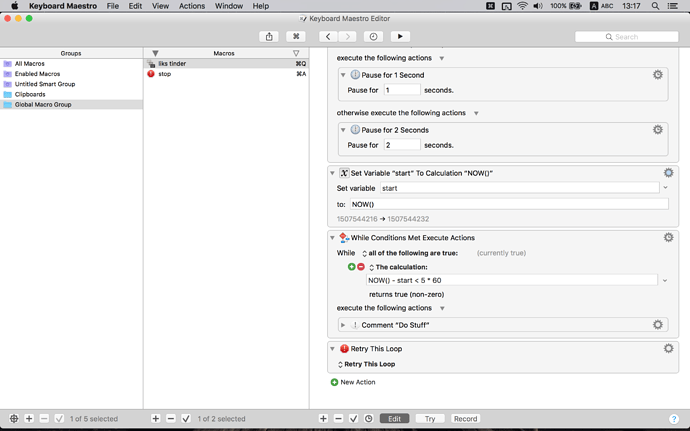Add a condition with the green plus
Image resolution: width=690 pixels, height=431 pixels.
[351, 267]
